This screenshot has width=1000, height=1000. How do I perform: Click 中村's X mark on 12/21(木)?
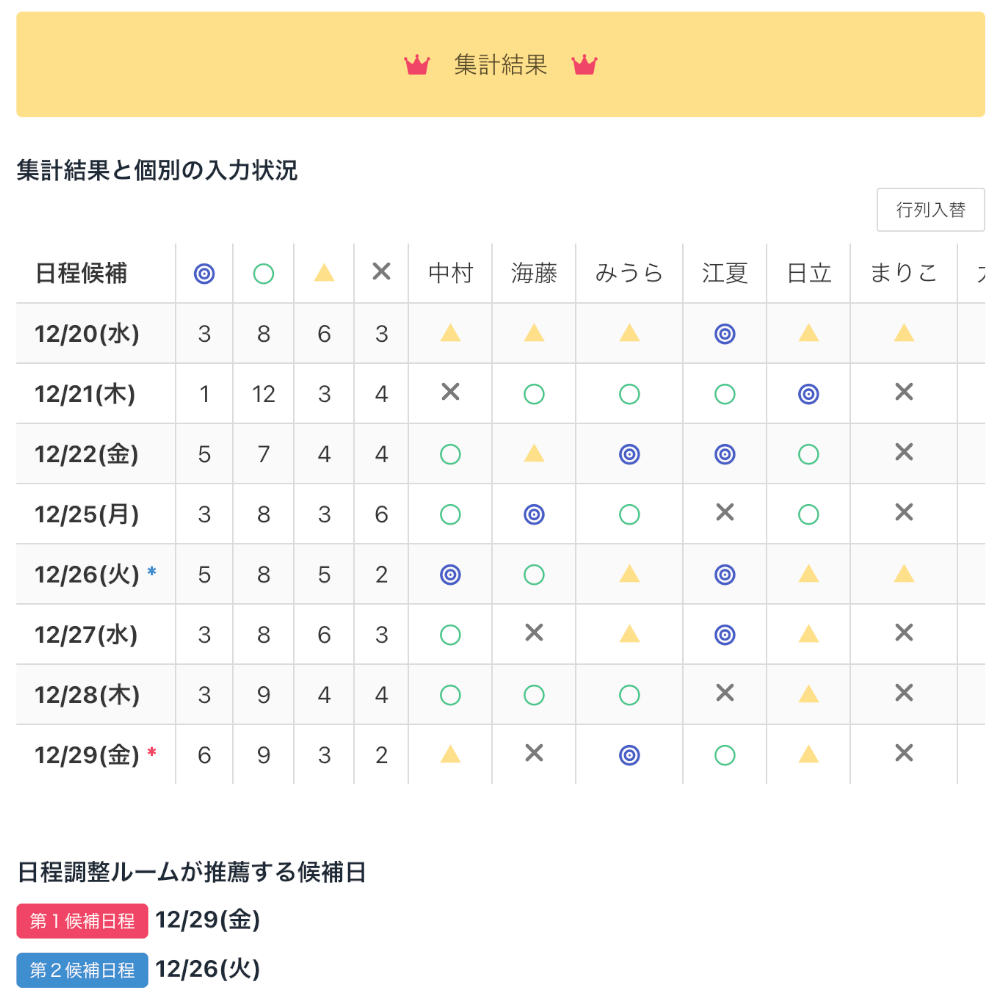(x=450, y=393)
